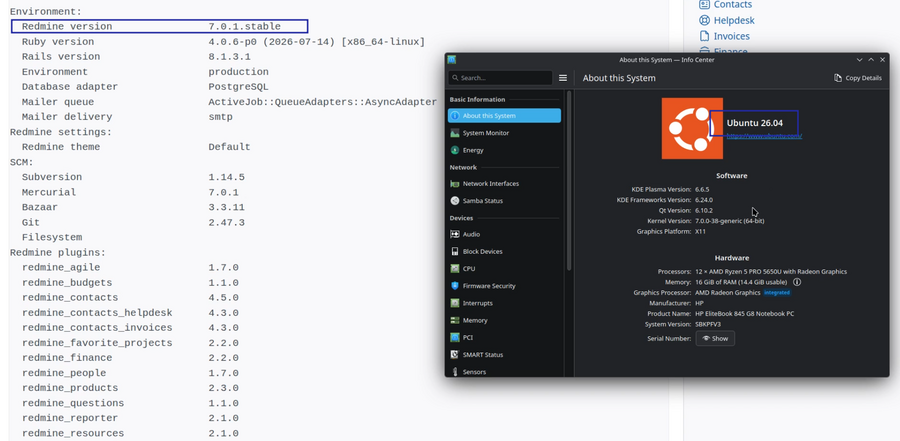This screenshot has height=441, width=900.
Task: Open System Monitor in Info Center sidebar
Action: (505, 133)
